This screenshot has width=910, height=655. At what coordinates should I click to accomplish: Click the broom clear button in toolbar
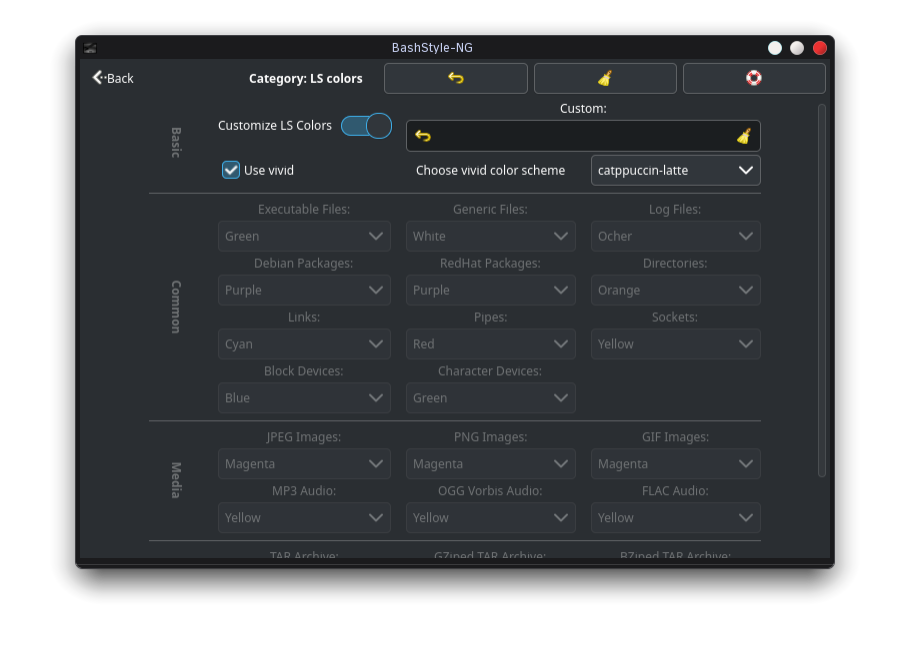click(605, 78)
